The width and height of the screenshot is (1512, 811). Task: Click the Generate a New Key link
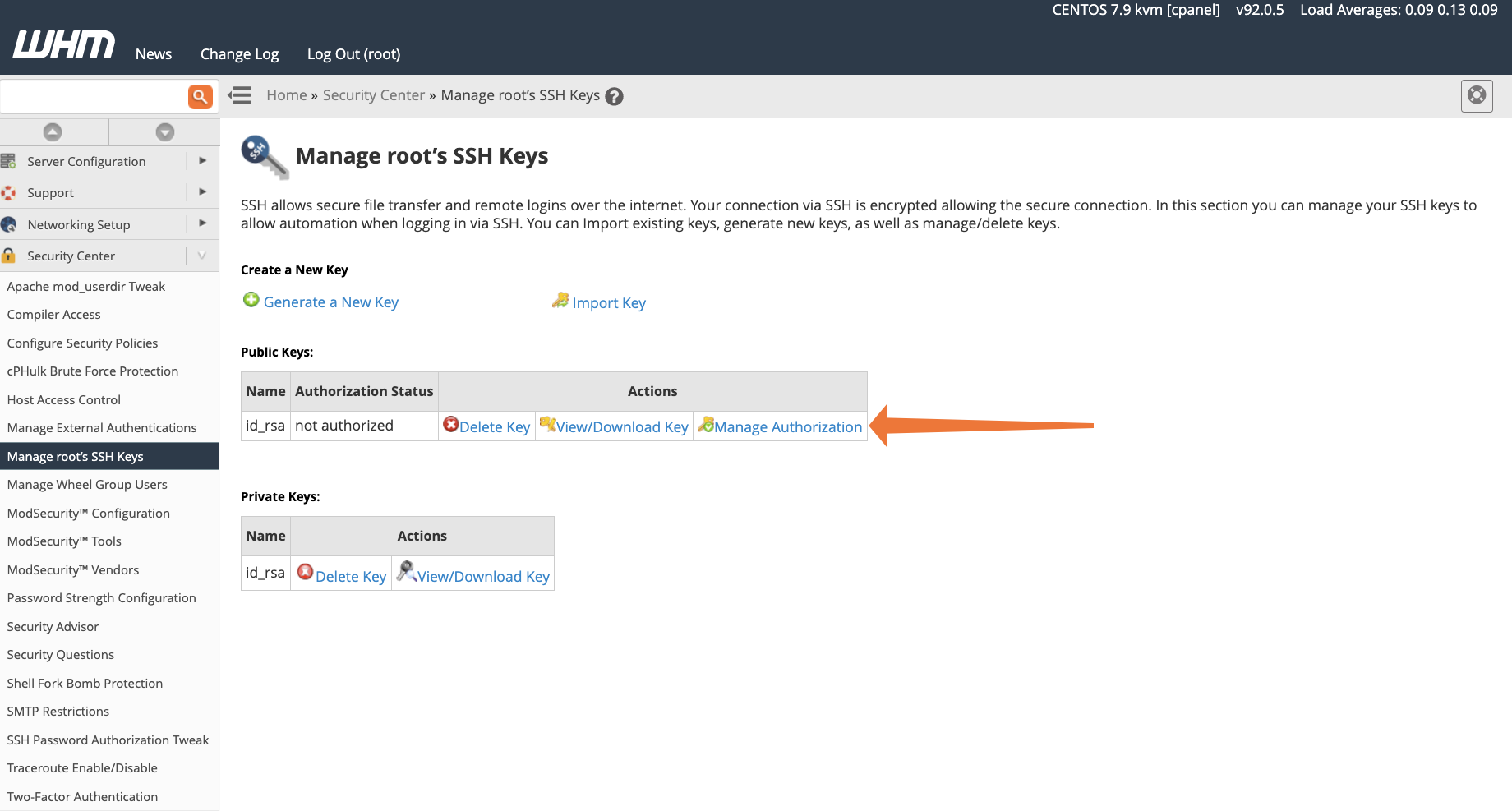[x=330, y=302]
